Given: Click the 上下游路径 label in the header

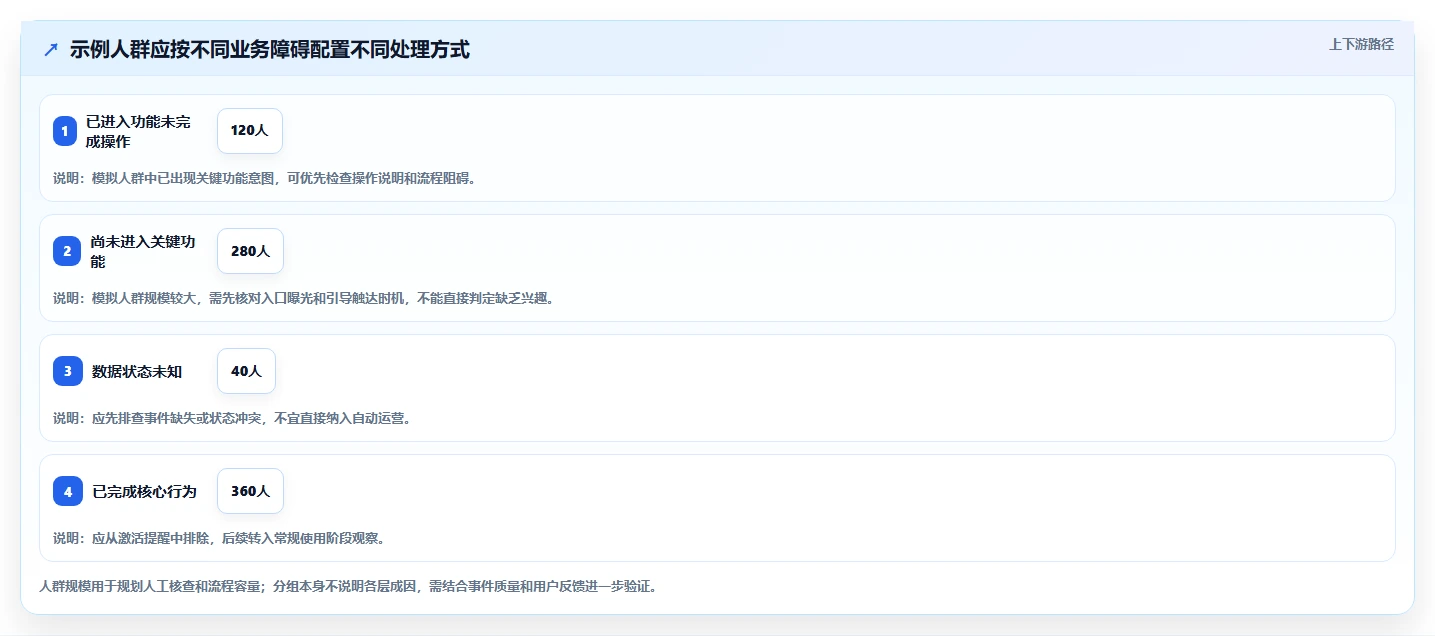Looking at the screenshot, I should point(1361,44).
